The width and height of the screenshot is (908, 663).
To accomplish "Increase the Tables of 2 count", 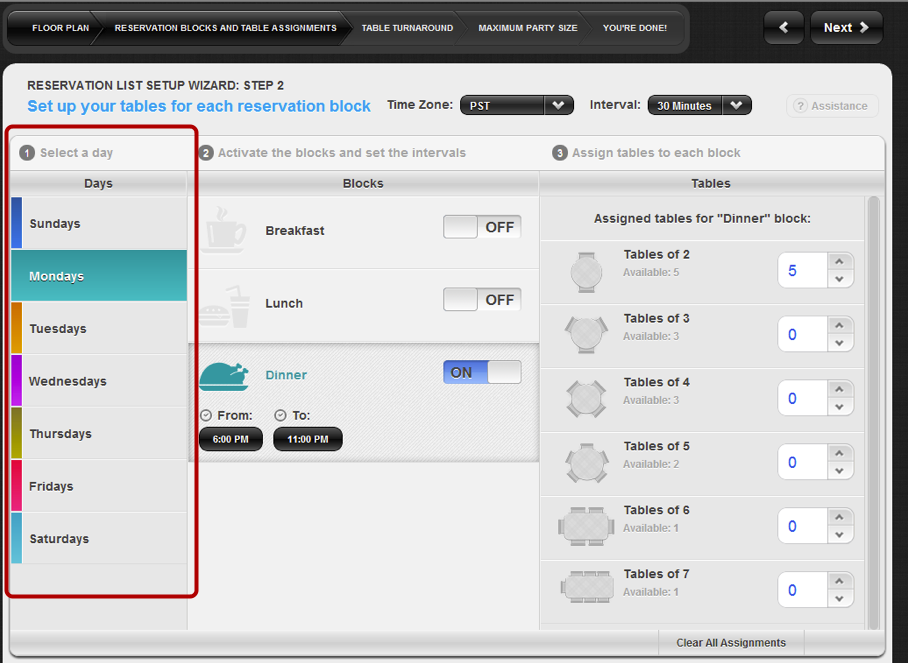I will (x=839, y=262).
